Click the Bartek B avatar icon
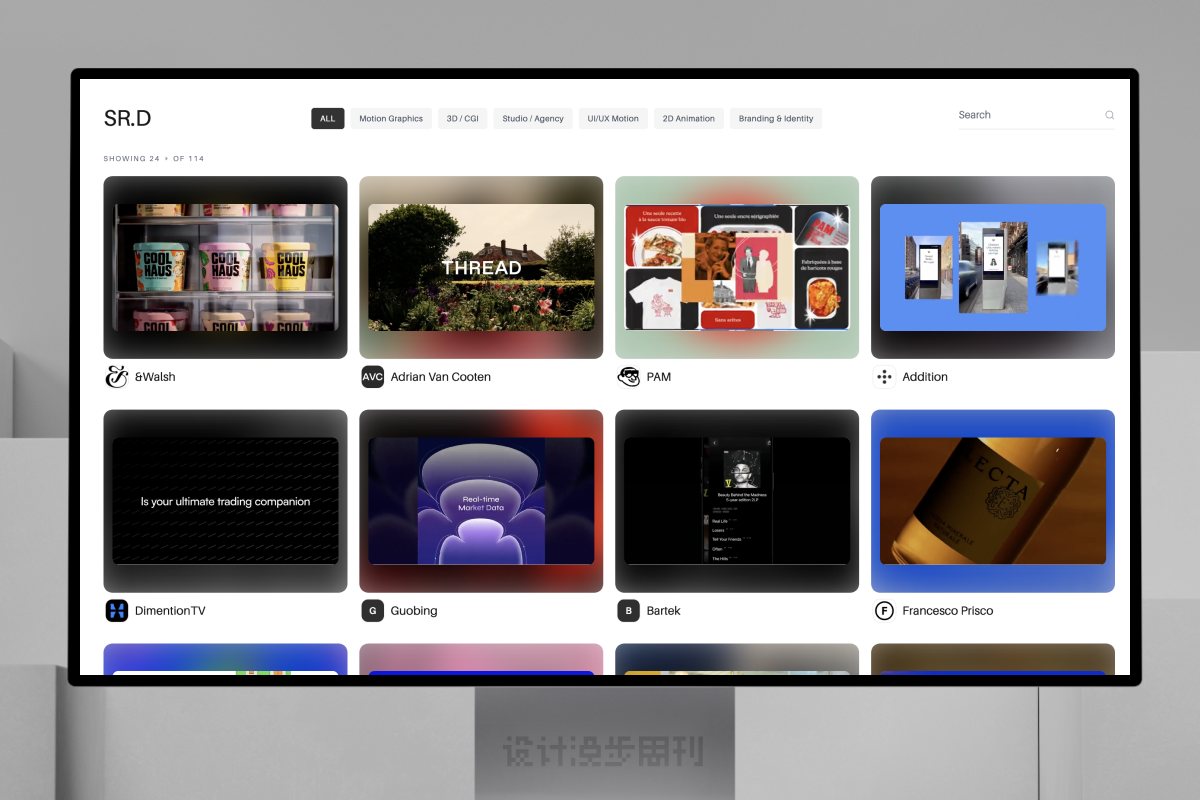1200x800 pixels. [629, 611]
